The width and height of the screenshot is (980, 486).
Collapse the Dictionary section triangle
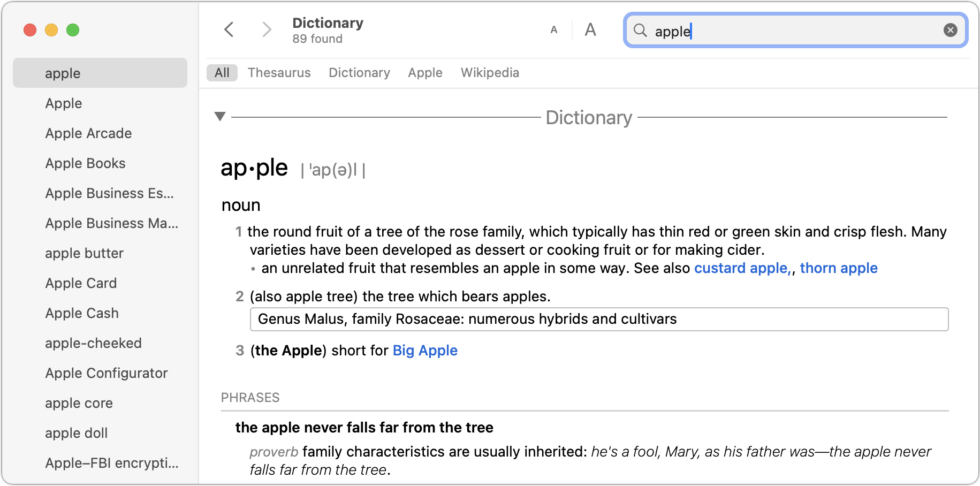(220, 117)
